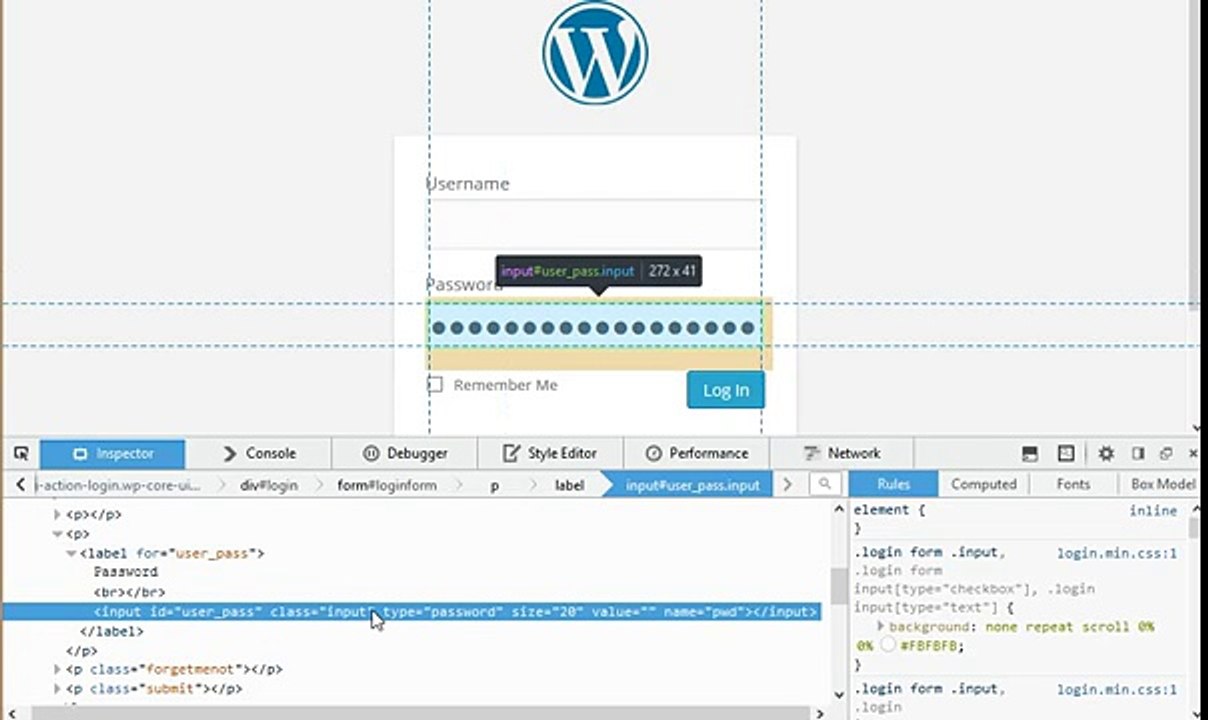Click the breadcrumb right scroll arrow
Image resolution: width=1208 pixels, height=720 pixels.
coord(788,484)
